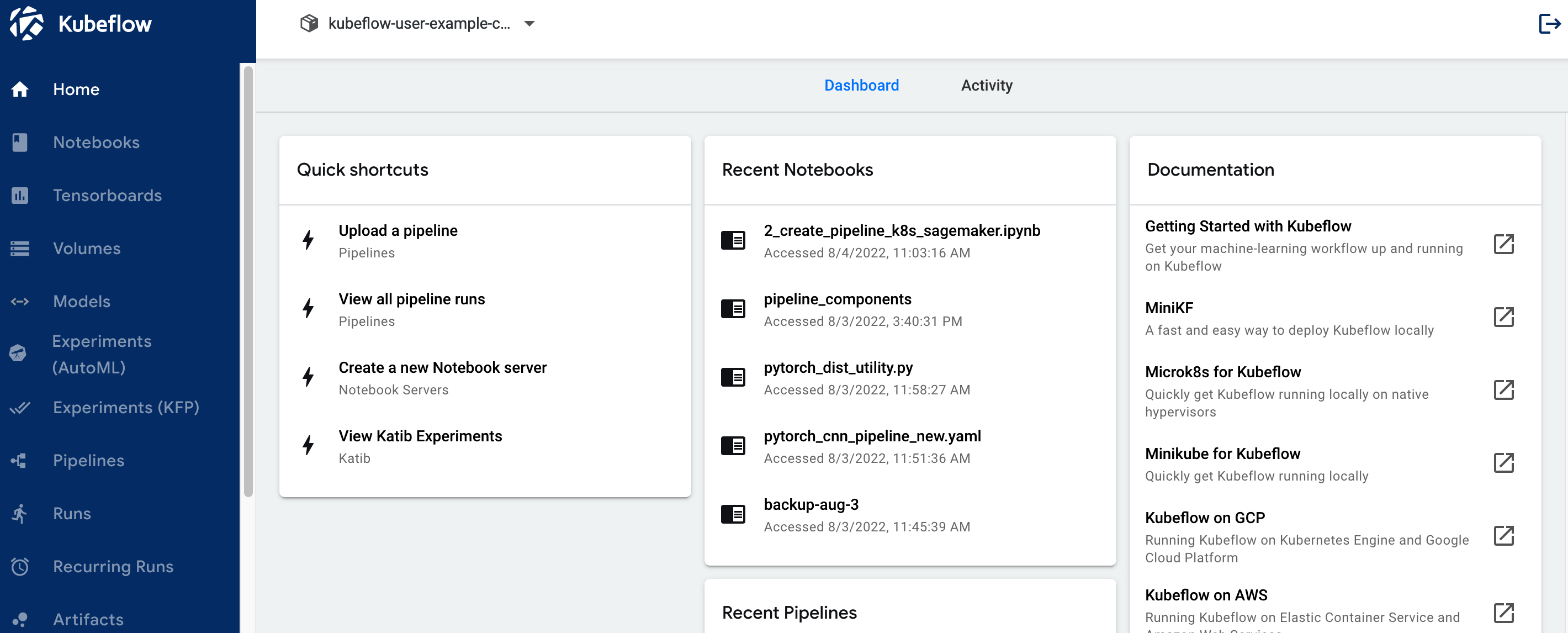Open 2_create_pipeline_k8s_sagemaker.ipynb notebook
Screen dimensions: 1568x633
point(909,241)
